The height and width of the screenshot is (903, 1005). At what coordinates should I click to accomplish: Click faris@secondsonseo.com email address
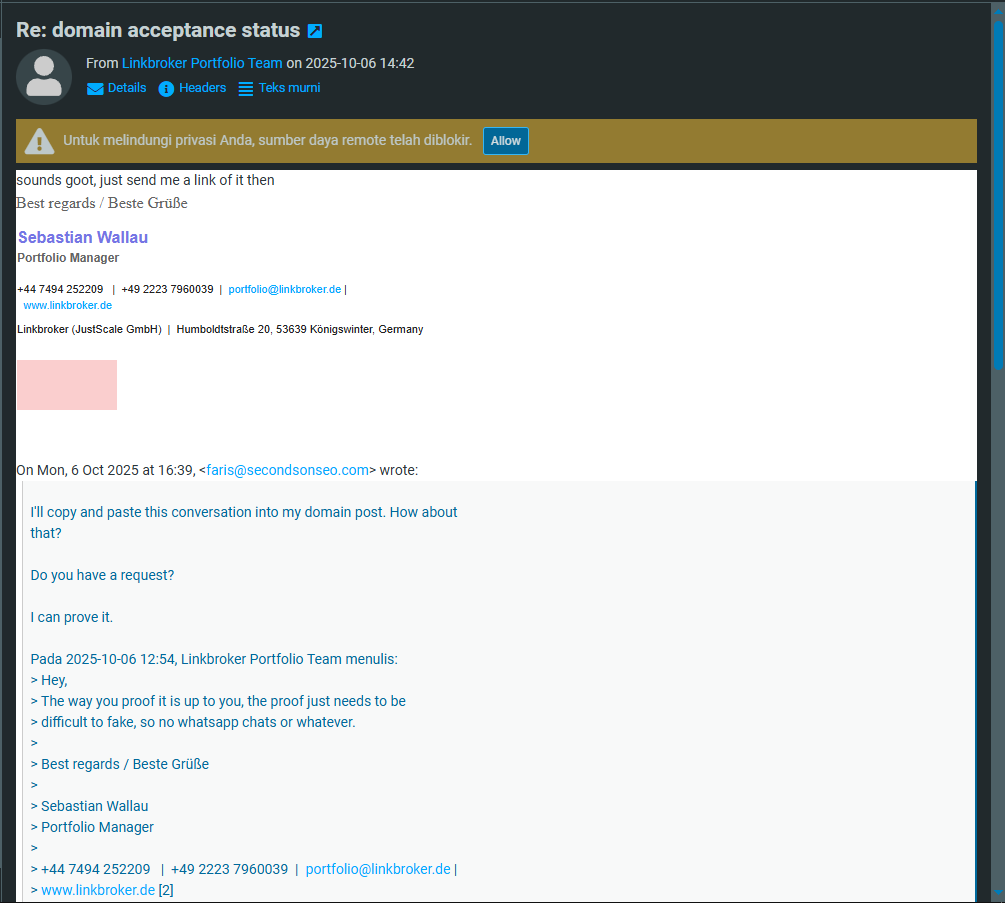(x=288, y=470)
